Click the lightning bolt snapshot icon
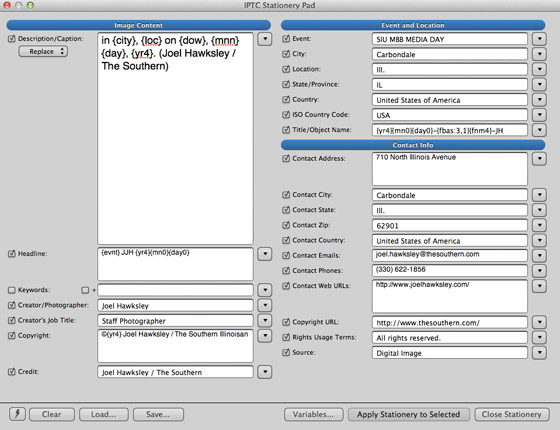Viewport: 560px width, 430px height. pos(17,414)
